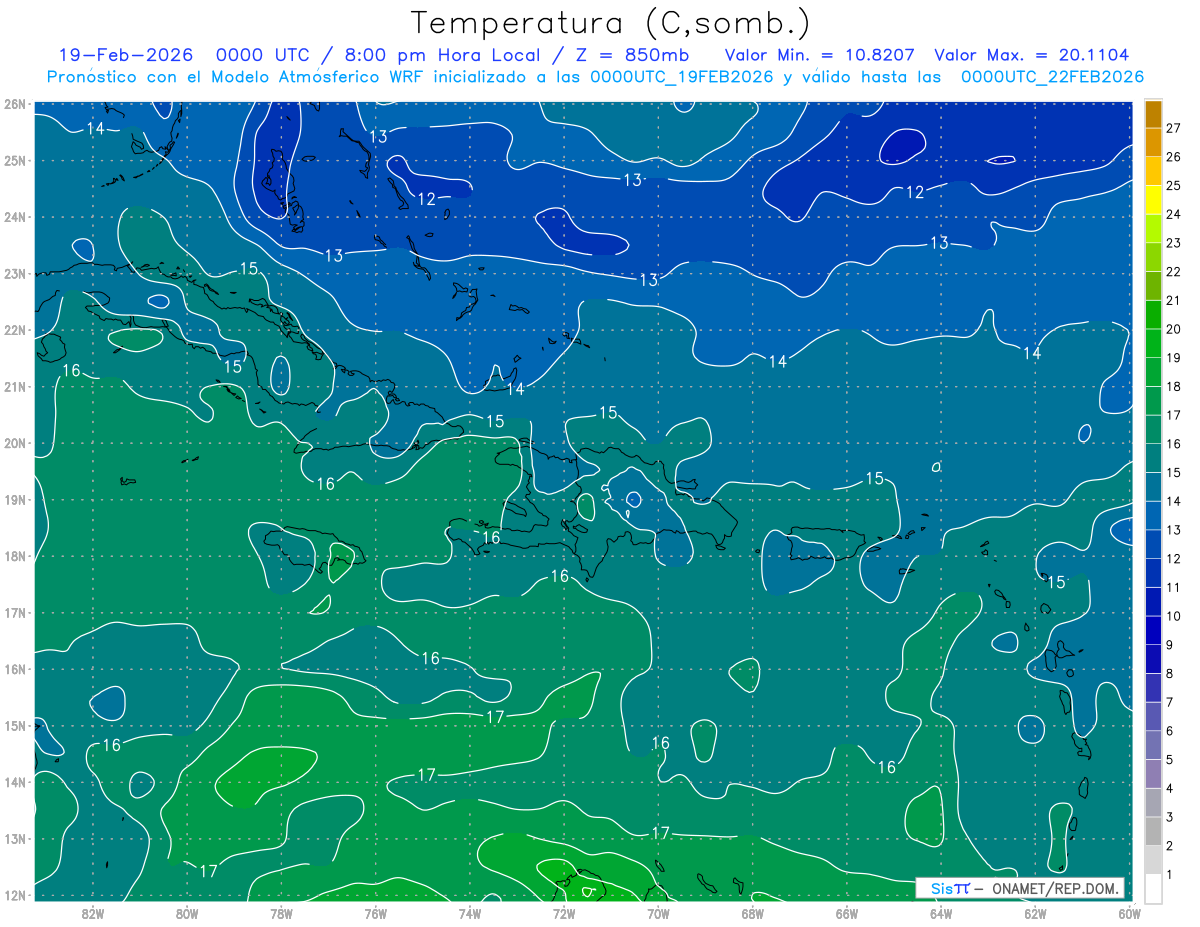Click longitude axis label '68W'
This screenshot has height=927, width=1200.
pyautogui.click(x=752, y=912)
